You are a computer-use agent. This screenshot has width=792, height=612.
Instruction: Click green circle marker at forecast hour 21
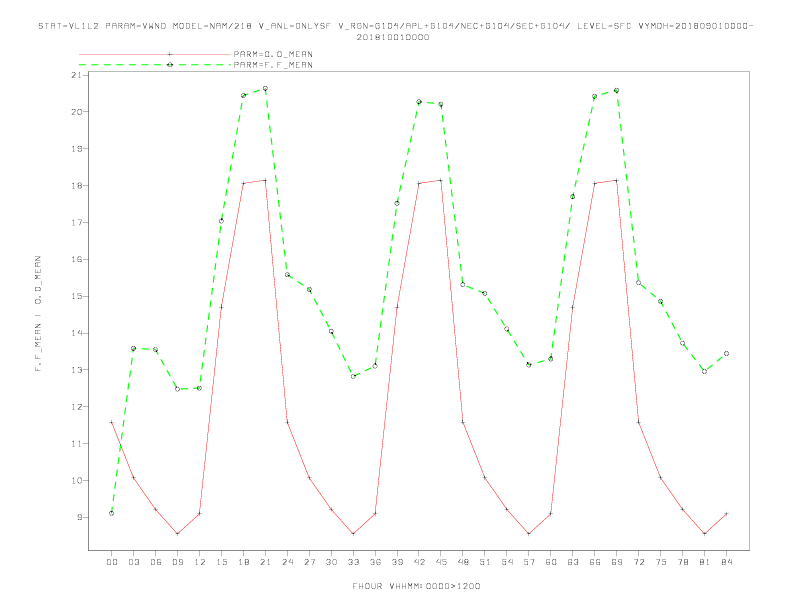pyautogui.click(x=265, y=89)
